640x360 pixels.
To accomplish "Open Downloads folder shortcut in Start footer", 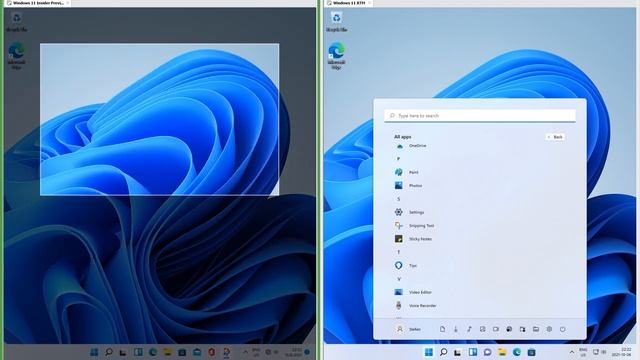I will click(456, 329).
